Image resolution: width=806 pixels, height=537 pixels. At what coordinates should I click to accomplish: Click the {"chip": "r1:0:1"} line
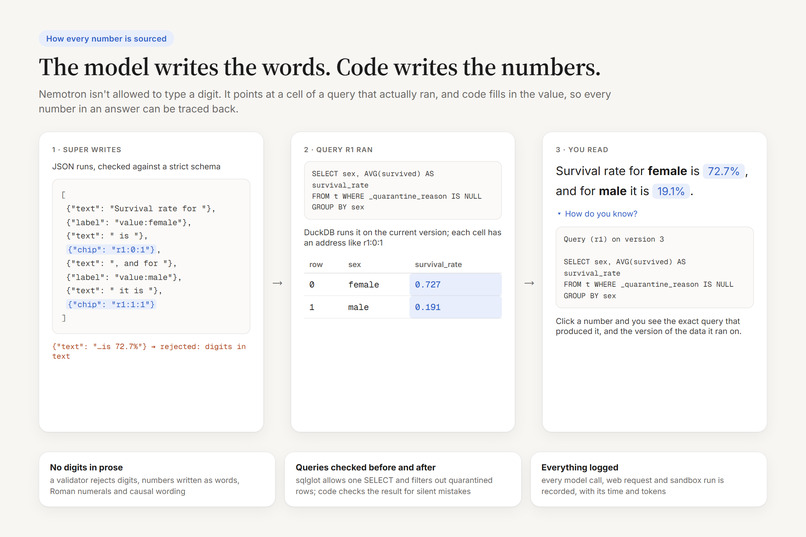pos(111,250)
